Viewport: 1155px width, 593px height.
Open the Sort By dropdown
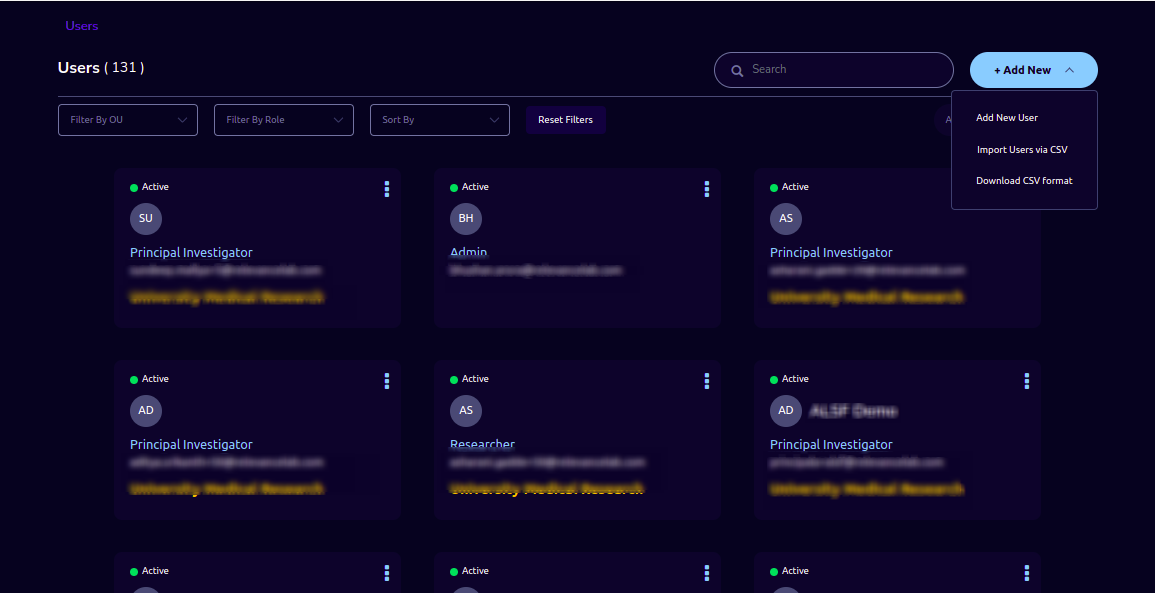(440, 120)
